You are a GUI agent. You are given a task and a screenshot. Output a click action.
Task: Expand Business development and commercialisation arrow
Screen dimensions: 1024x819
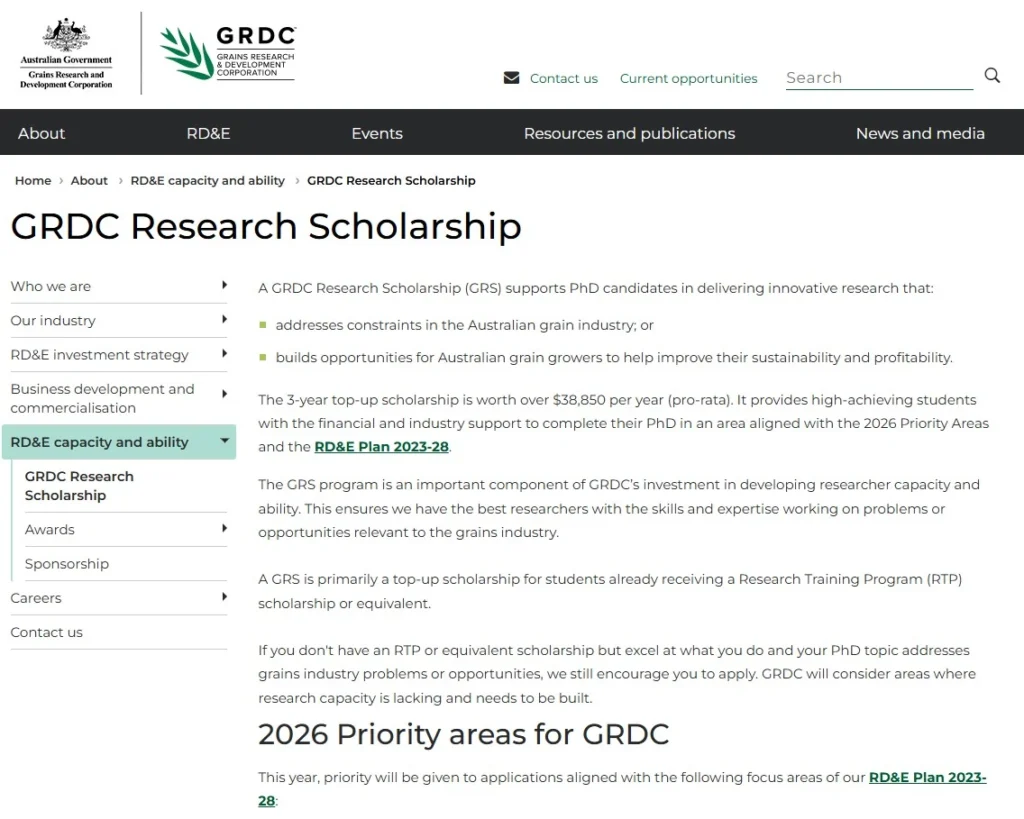coord(225,395)
